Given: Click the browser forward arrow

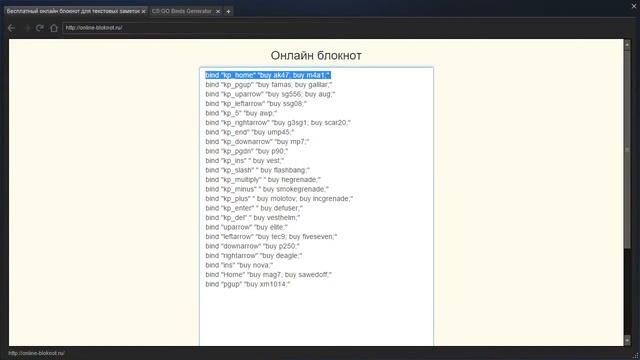Looking at the screenshot, I should 26,28.
